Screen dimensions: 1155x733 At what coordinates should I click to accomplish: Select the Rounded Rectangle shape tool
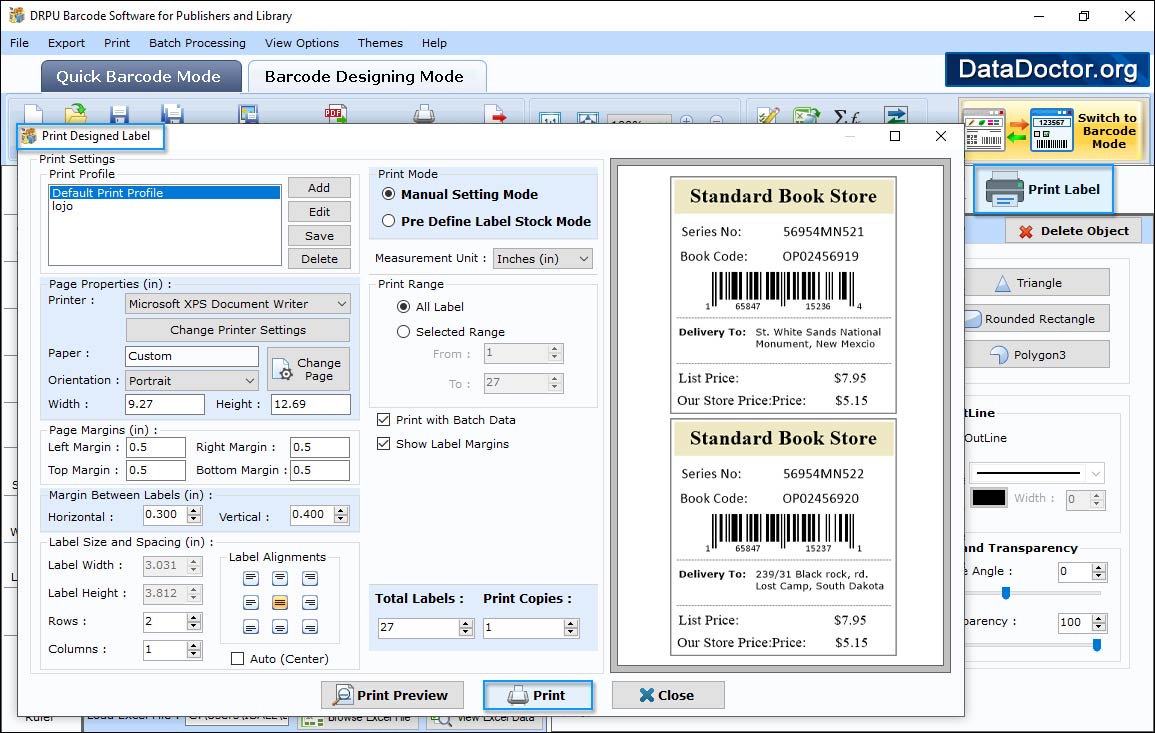pyautogui.click(x=1037, y=319)
